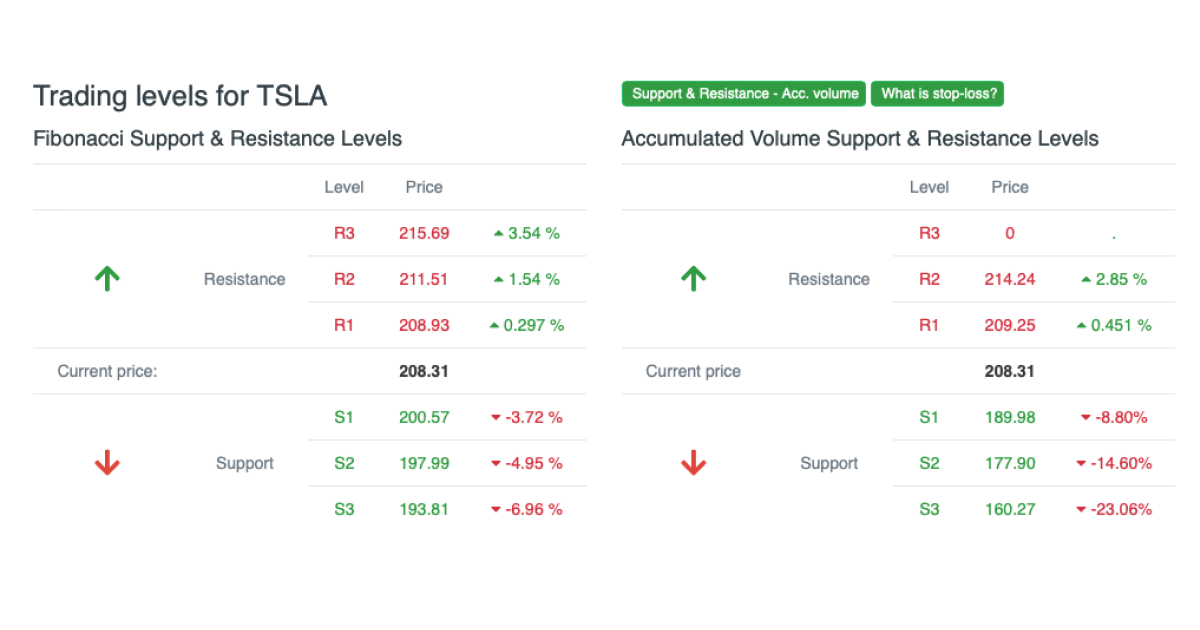The image size is (1200, 630).
Task: Click the red down arrow in Accumulated Volume table
Action: [x=693, y=463]
